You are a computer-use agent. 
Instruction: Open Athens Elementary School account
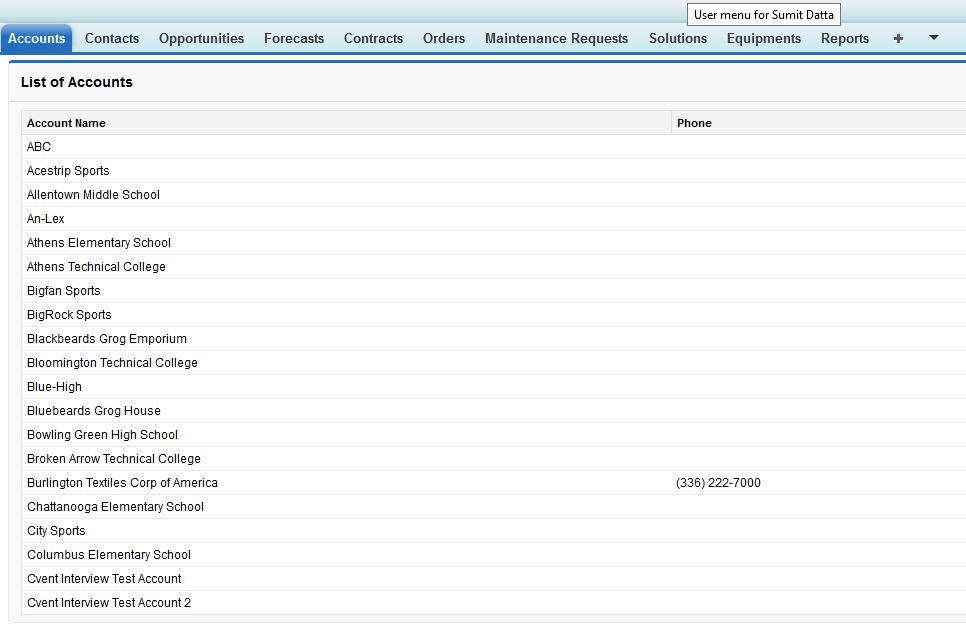pos(99,243)
